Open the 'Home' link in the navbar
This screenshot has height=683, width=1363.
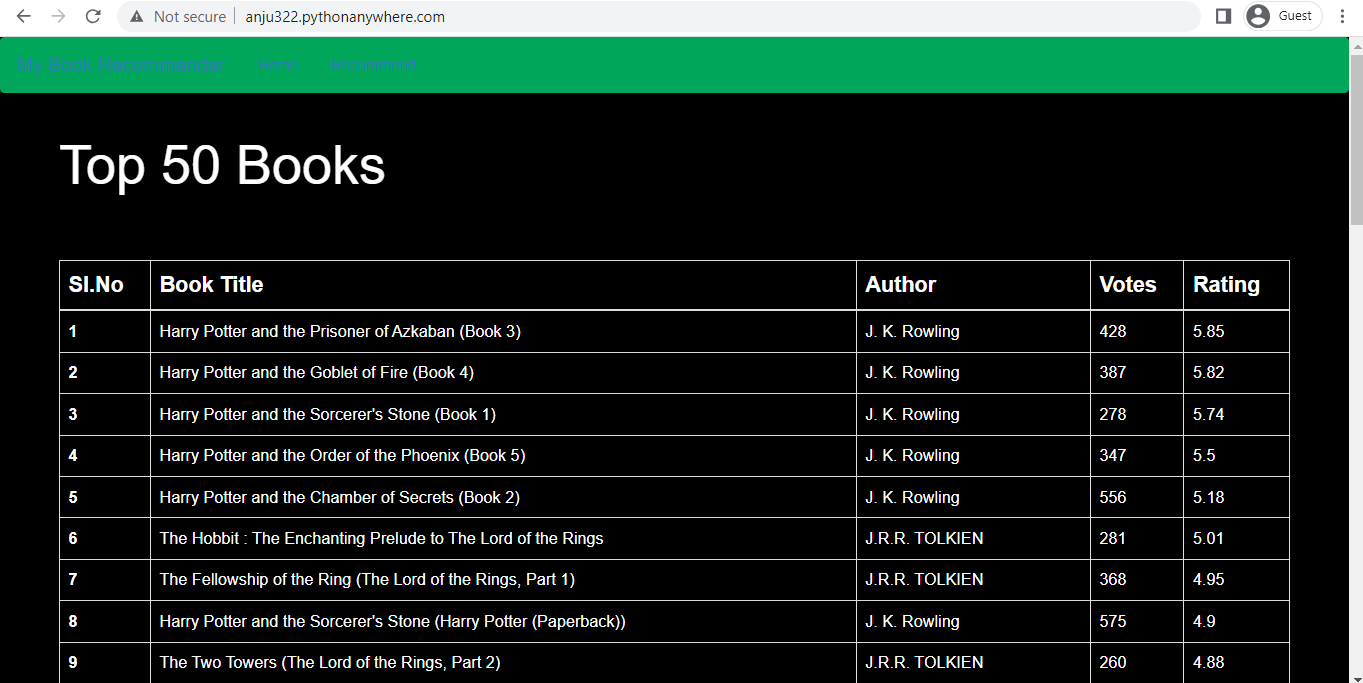coord(277,65)
